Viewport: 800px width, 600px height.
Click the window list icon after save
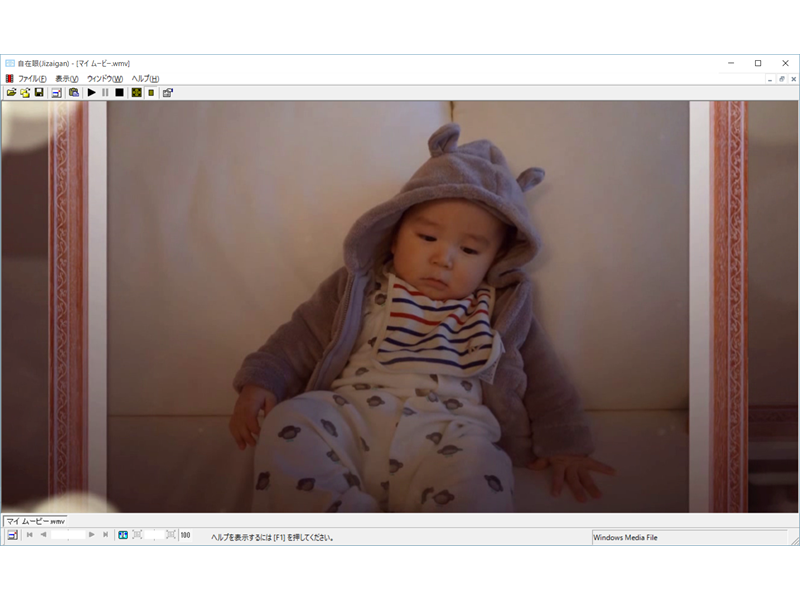click(57, 92)
